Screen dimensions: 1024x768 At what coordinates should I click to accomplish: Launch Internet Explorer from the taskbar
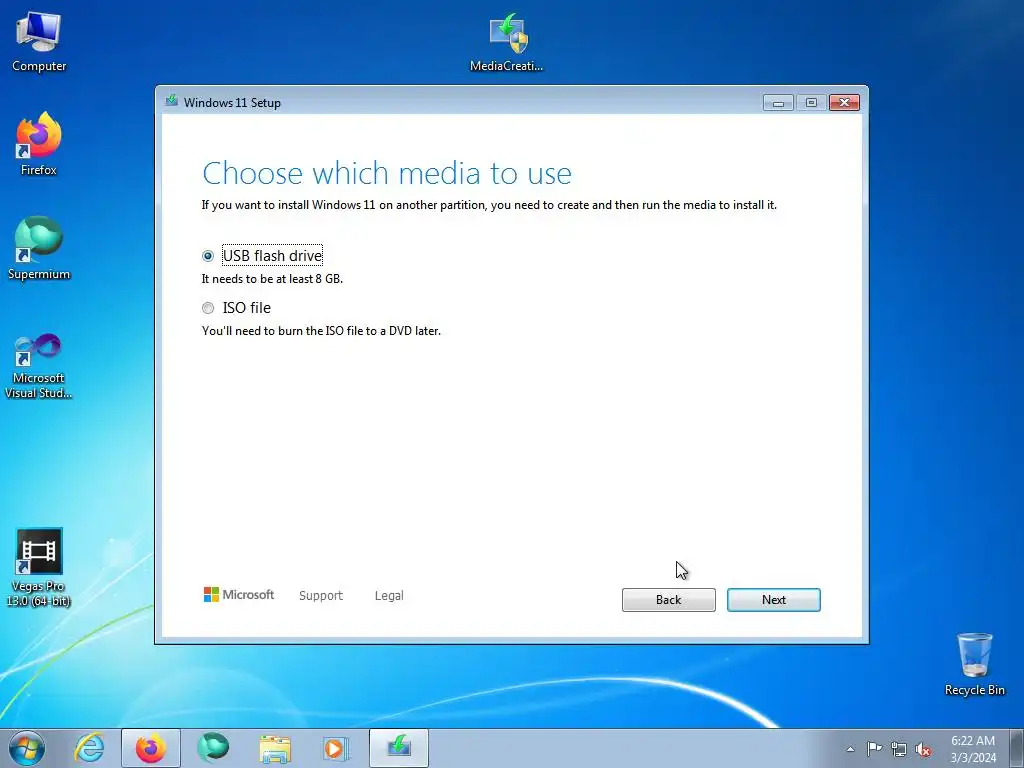[89, 748]
